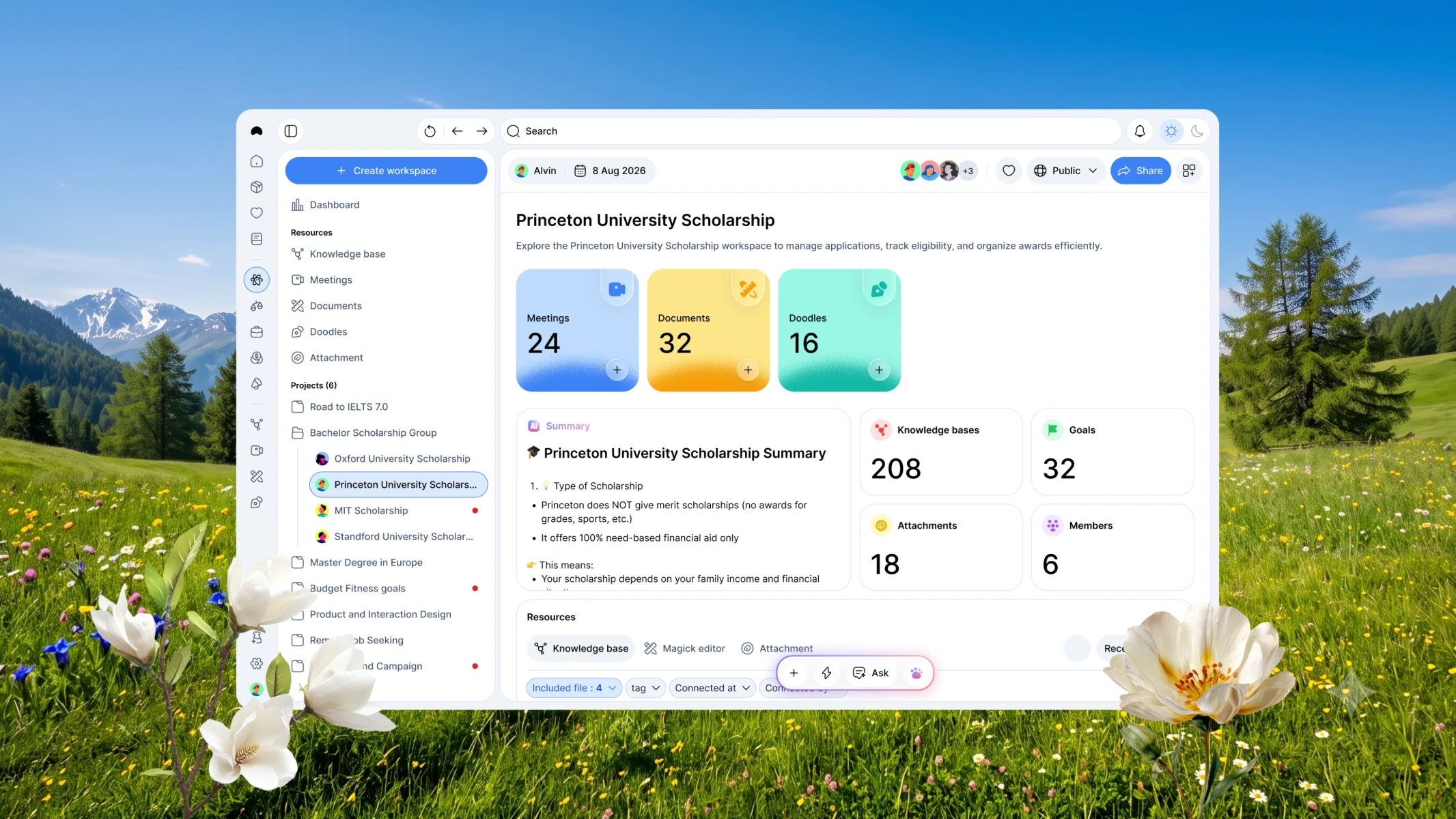Open Budget Fitness goals project

[x=386, y=589]
